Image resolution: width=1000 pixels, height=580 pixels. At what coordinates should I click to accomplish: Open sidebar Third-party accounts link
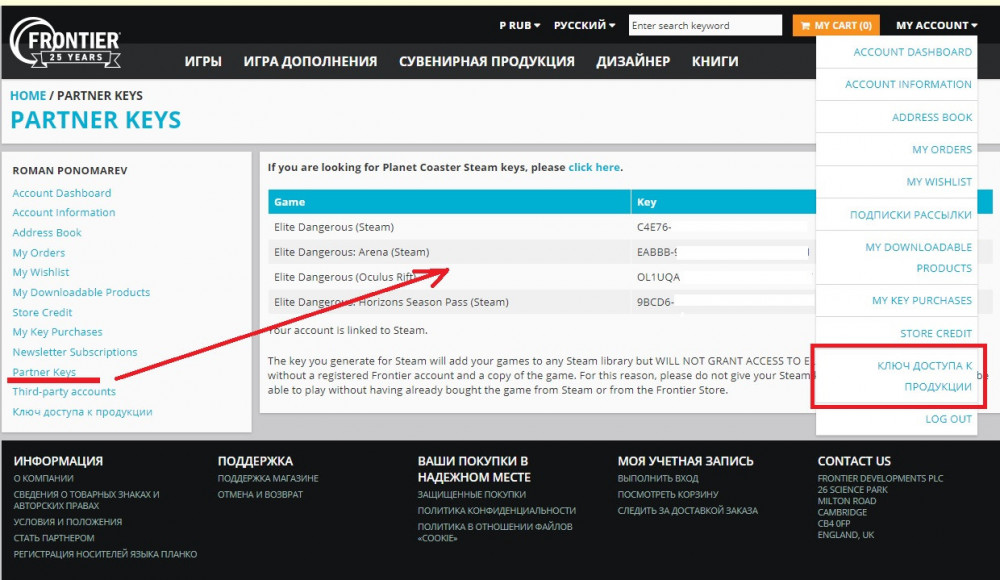coord(64,392)
